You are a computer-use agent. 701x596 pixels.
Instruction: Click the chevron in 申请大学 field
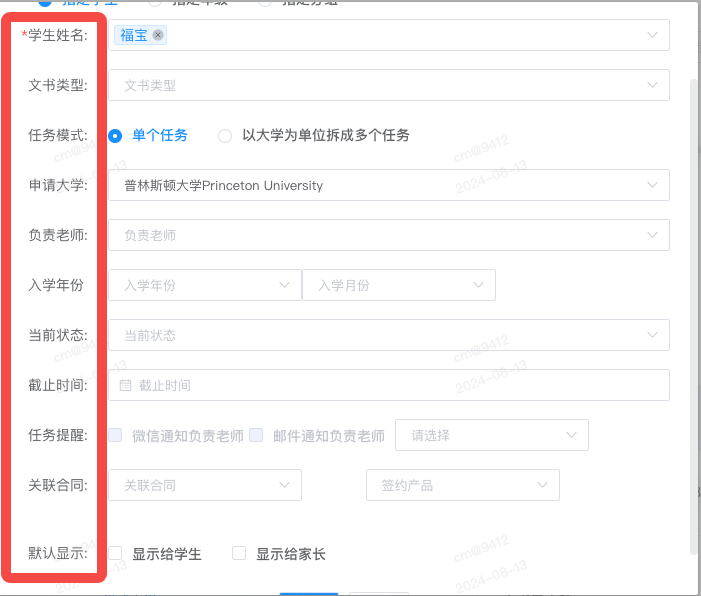[652, 185]
